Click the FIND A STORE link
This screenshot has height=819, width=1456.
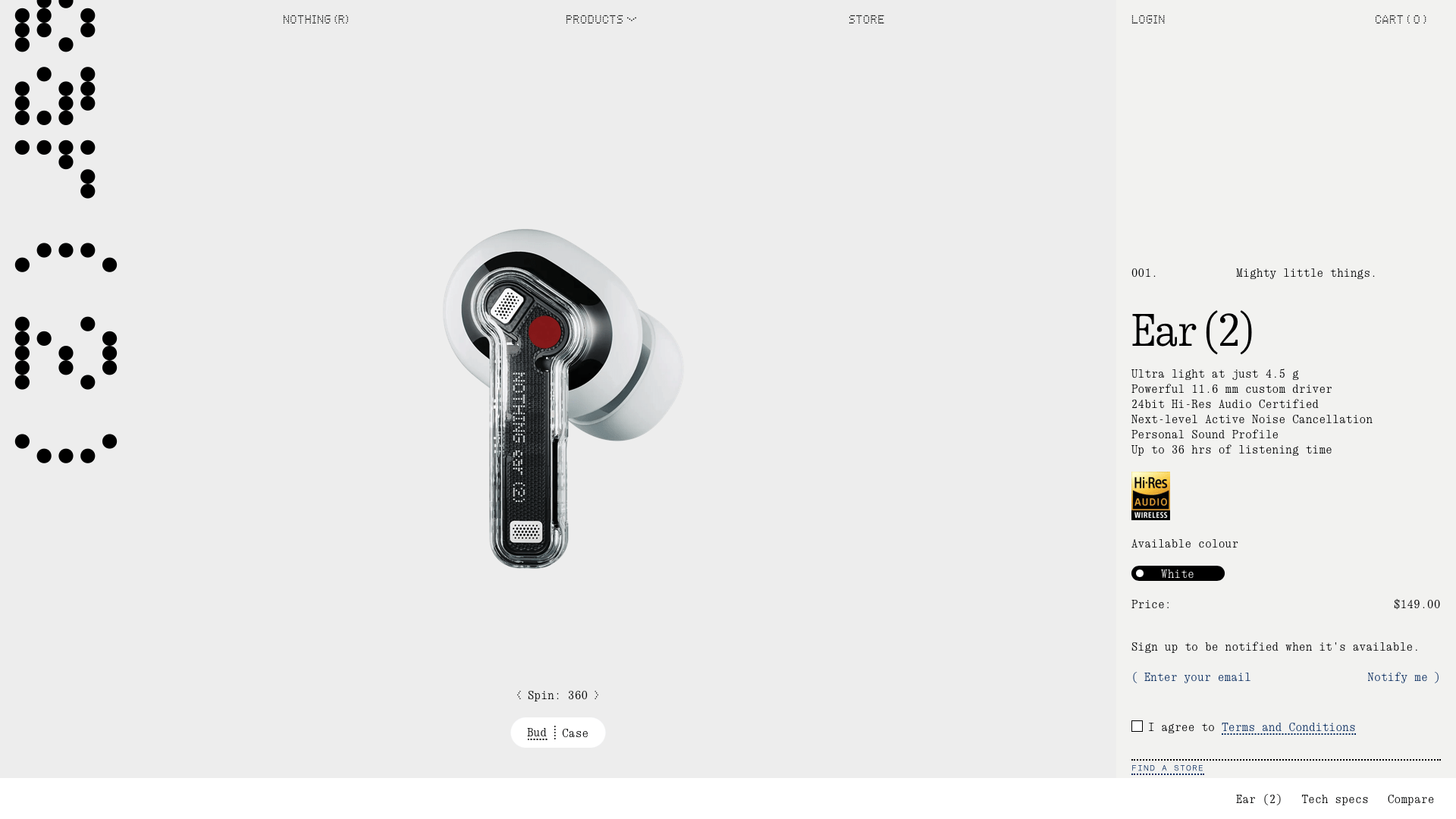coord(1168,768)
